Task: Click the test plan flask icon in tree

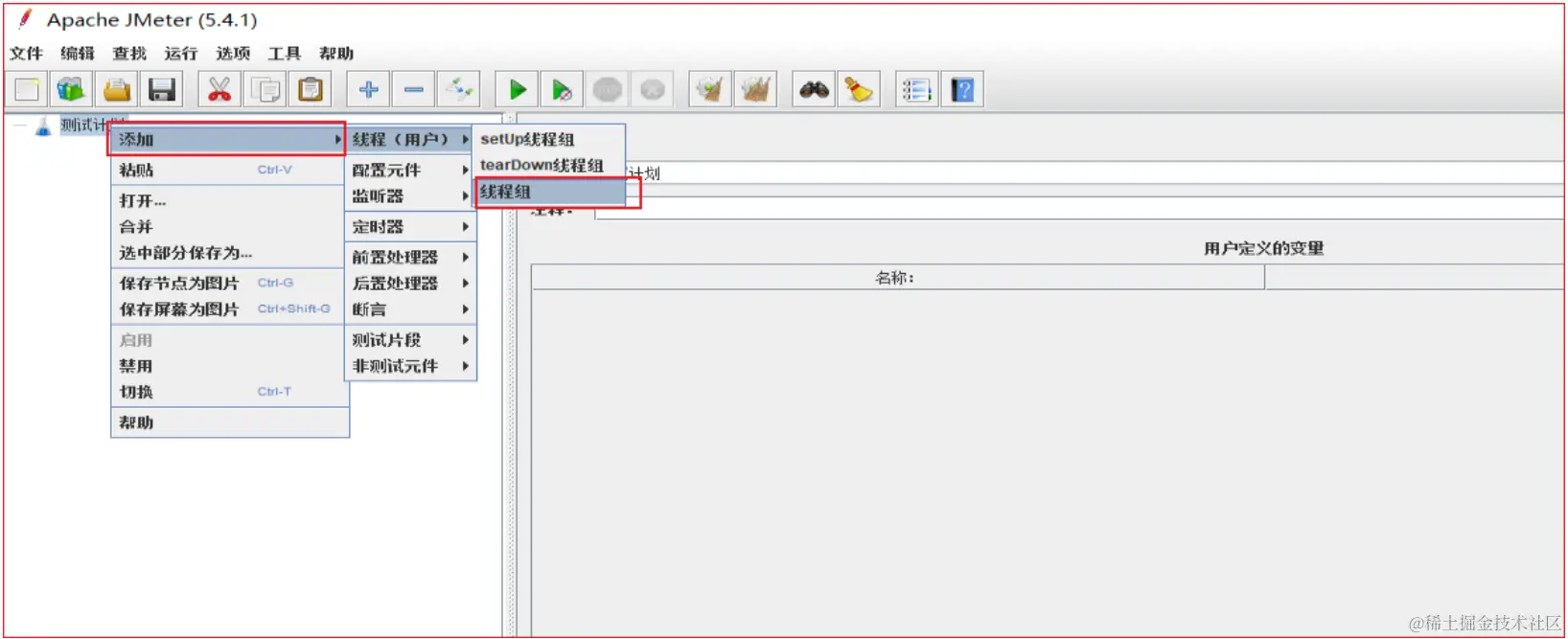Action: point(43,126)
